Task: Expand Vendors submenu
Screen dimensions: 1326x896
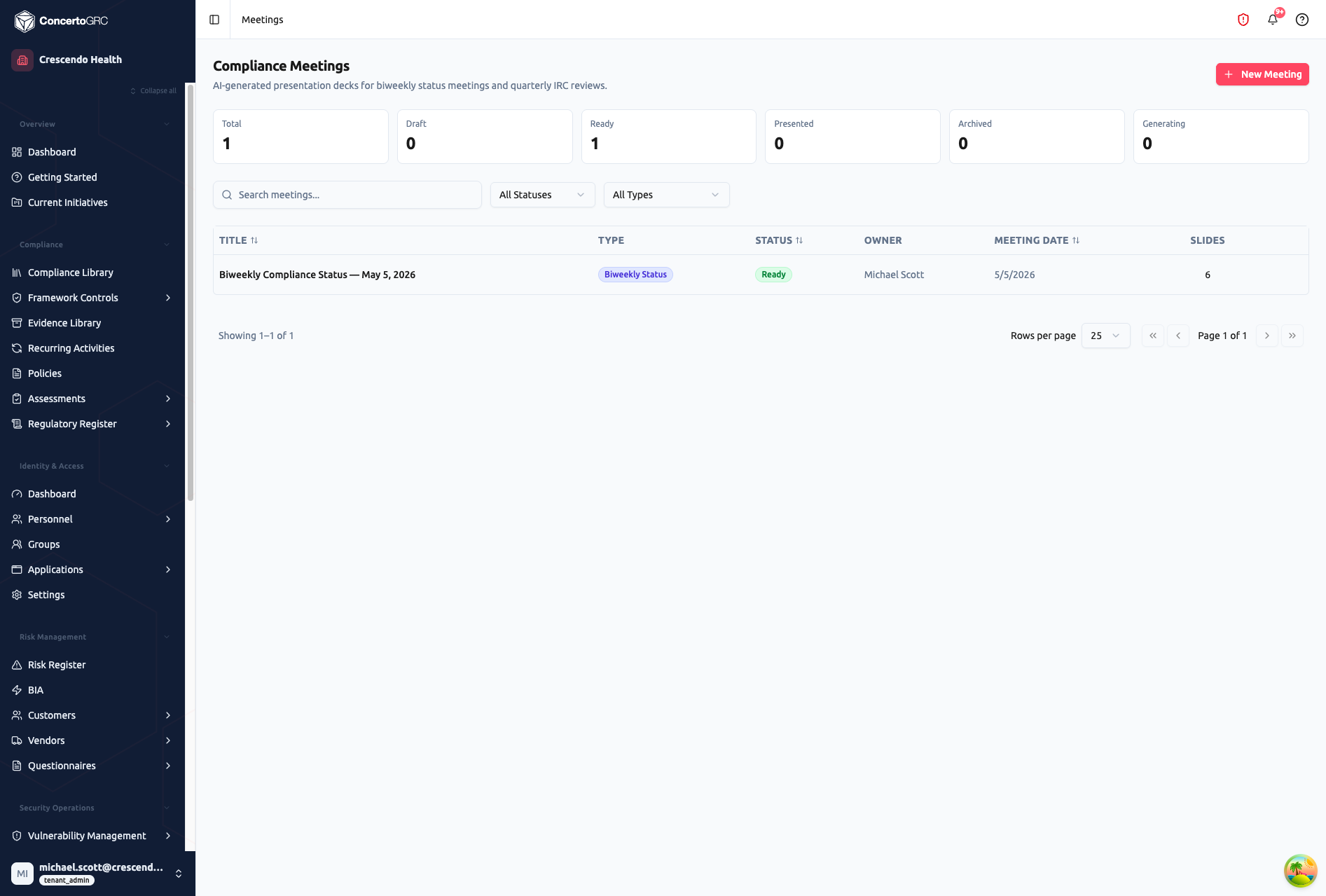Action: pyautogui.click(x=168, y=740)
